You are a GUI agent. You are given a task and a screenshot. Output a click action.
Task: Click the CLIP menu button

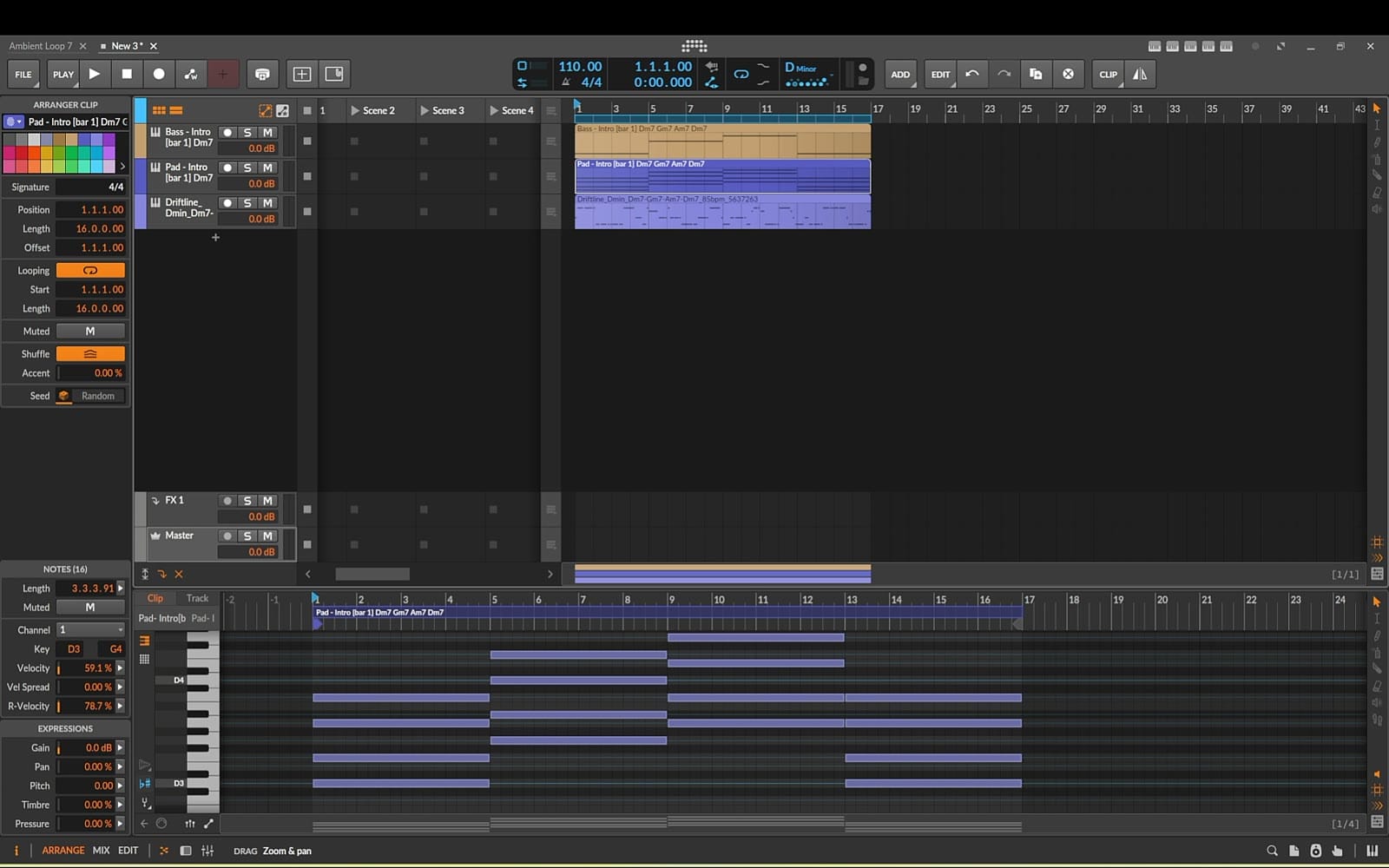(x=1109, y=74)
